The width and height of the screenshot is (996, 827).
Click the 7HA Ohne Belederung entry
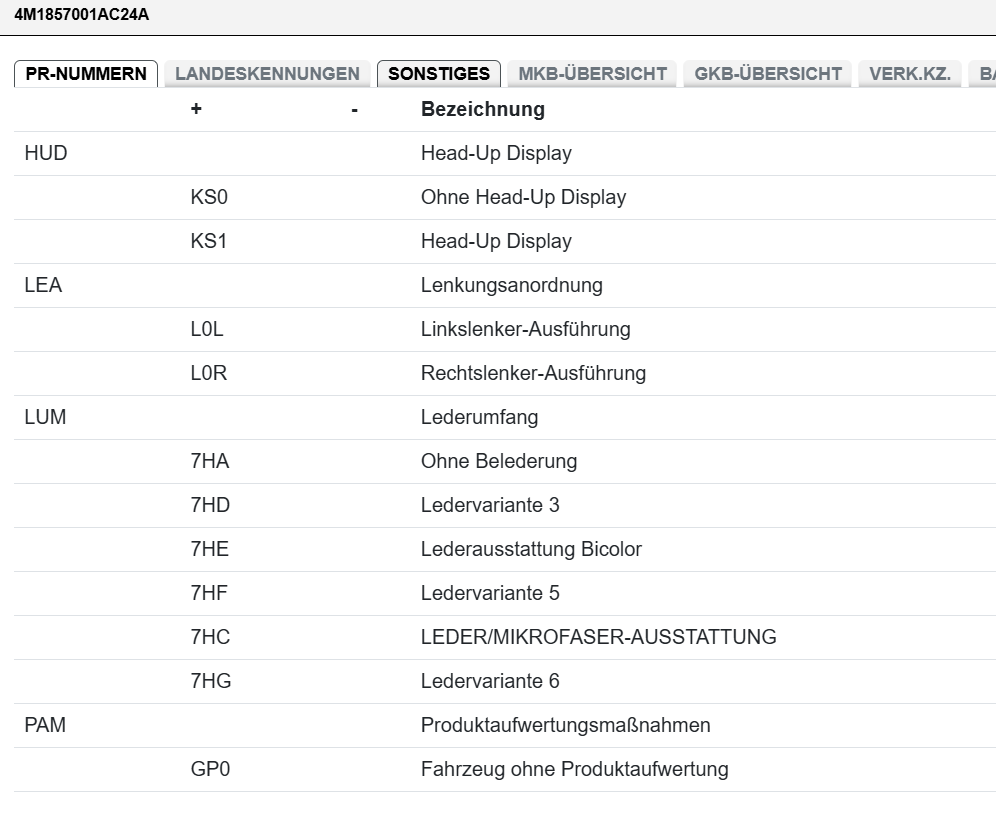tap(498, 461)
